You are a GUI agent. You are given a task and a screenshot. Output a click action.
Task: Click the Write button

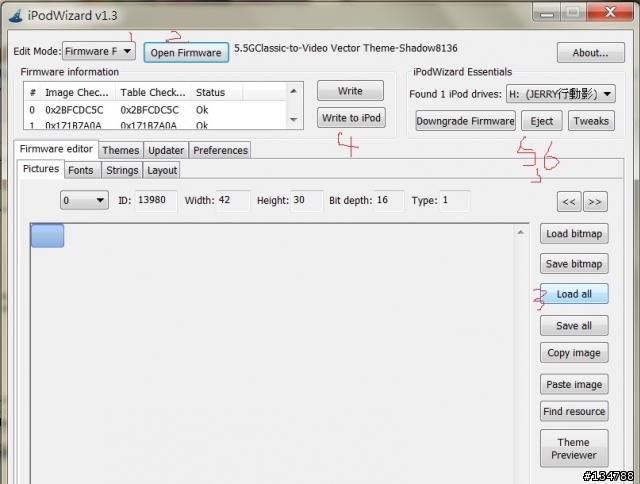(x=350, y=91)
